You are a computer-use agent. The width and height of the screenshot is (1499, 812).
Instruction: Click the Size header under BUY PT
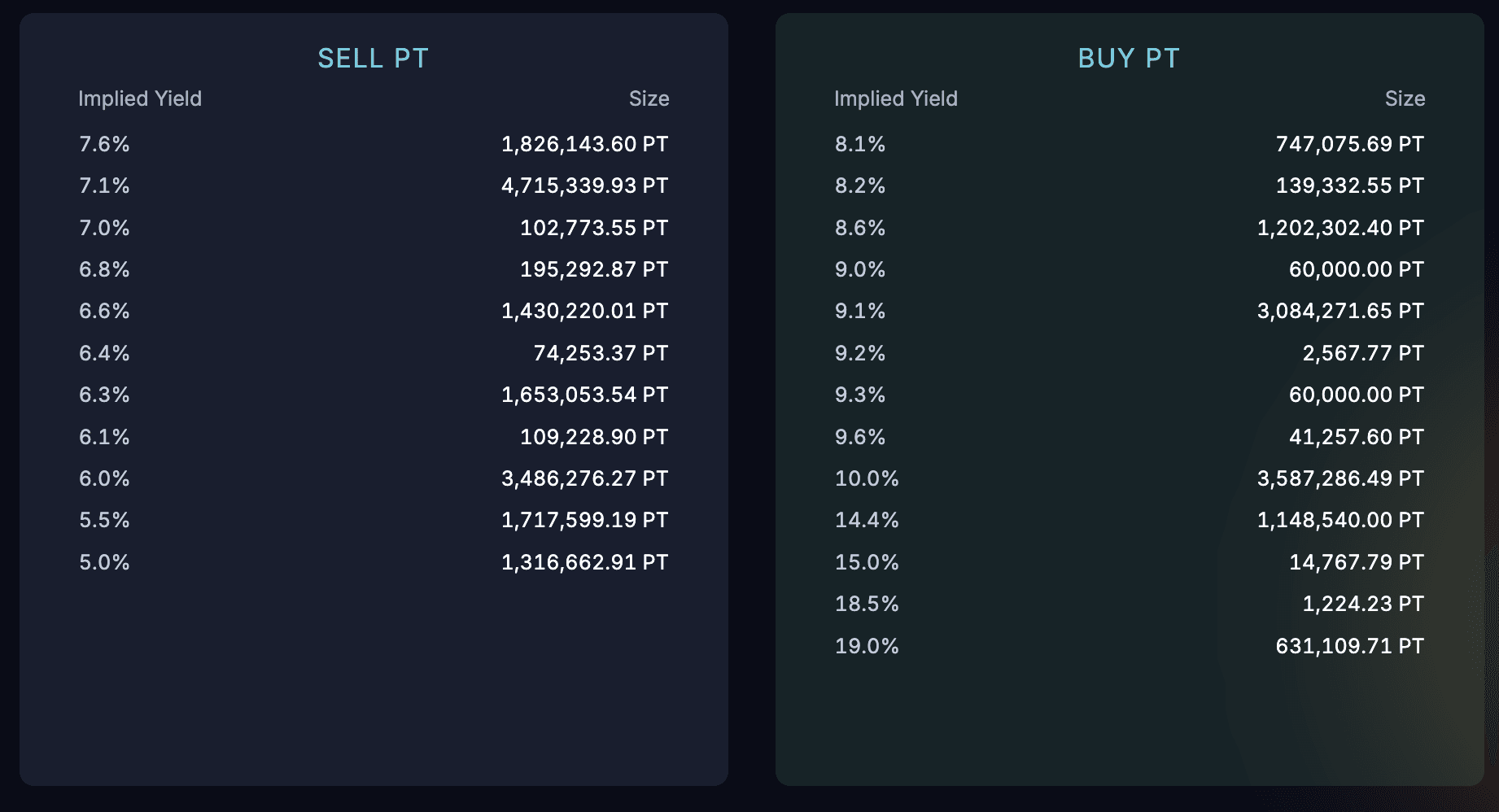point(1405,98)
